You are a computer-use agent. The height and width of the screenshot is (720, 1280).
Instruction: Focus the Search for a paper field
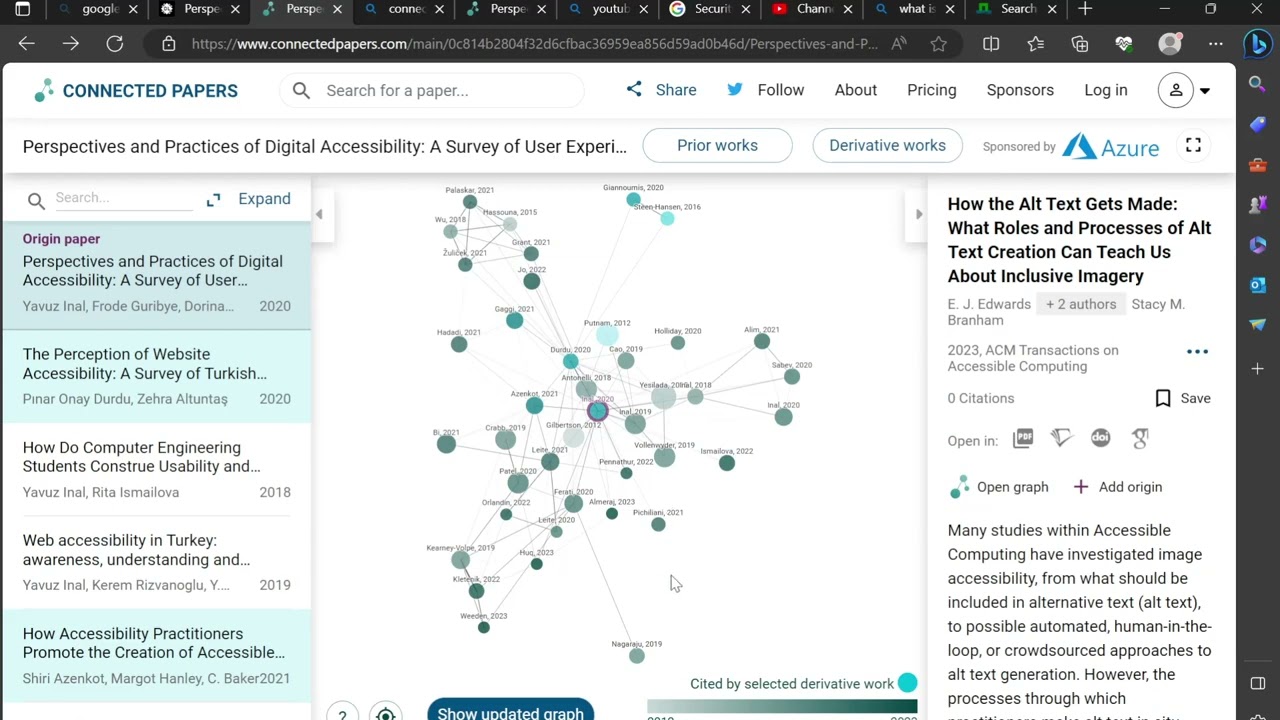[432, 90]
